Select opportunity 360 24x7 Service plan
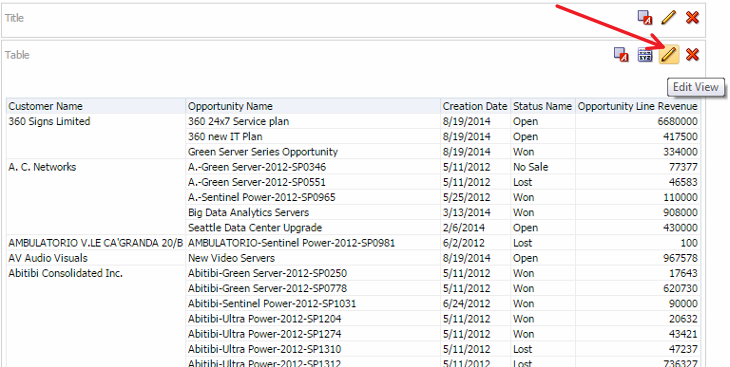Screen dimensions: 730x367 (x=238, y=122)
